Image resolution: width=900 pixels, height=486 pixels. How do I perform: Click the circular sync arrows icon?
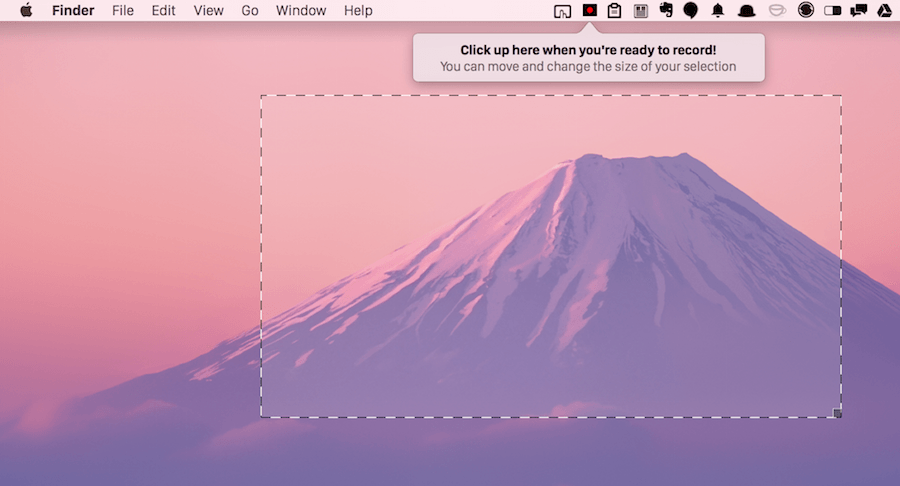pyautogui.click(x=806, y=11)
